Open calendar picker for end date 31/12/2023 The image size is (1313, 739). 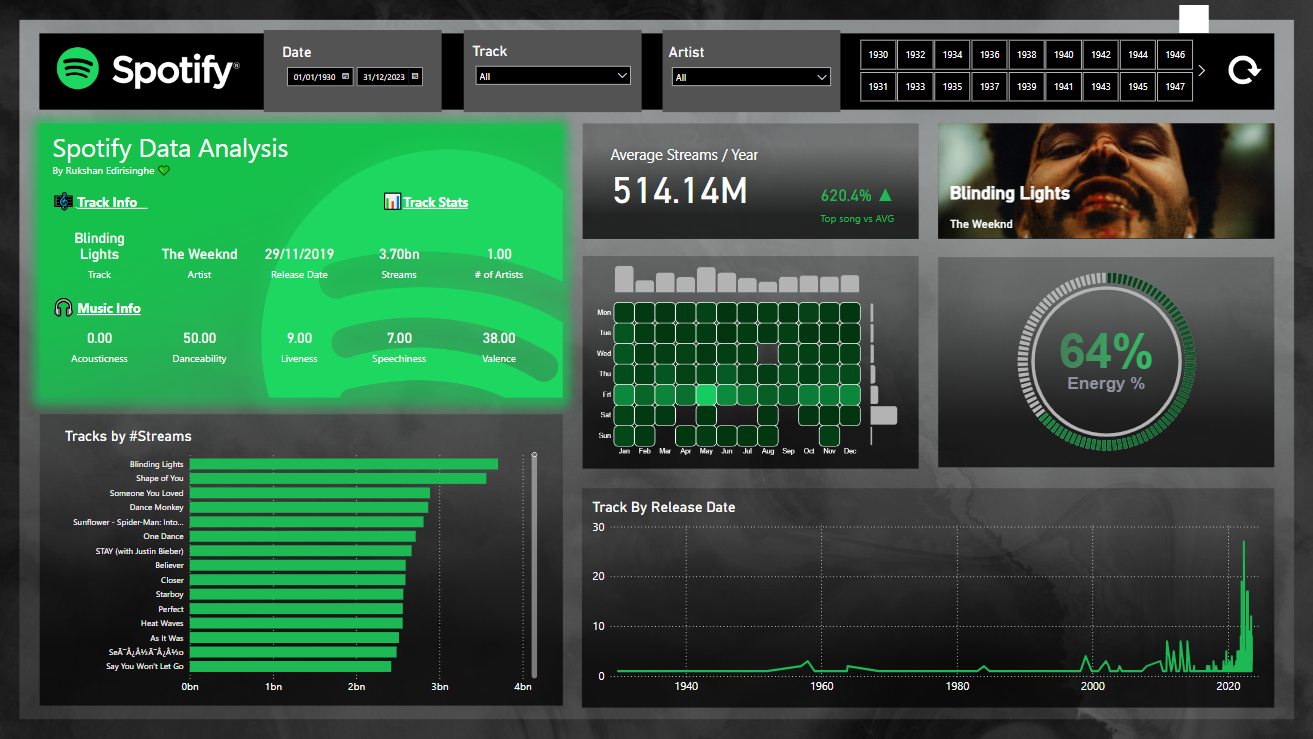(415, 76)
